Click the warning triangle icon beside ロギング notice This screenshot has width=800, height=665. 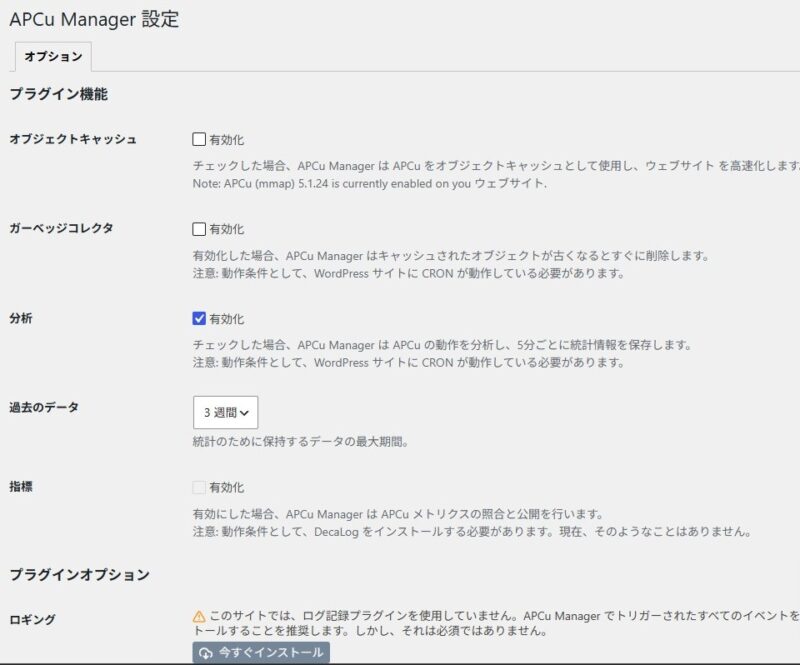199,617
